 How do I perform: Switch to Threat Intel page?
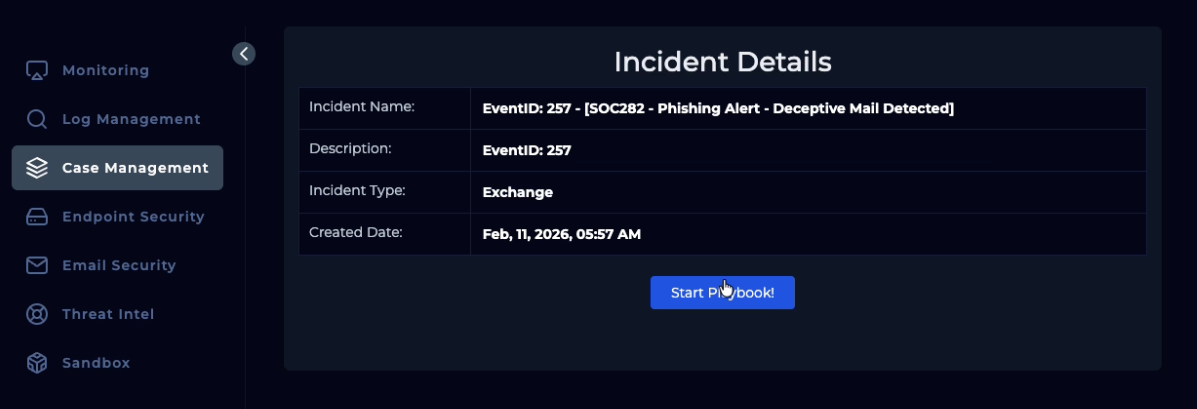point(108,314)
